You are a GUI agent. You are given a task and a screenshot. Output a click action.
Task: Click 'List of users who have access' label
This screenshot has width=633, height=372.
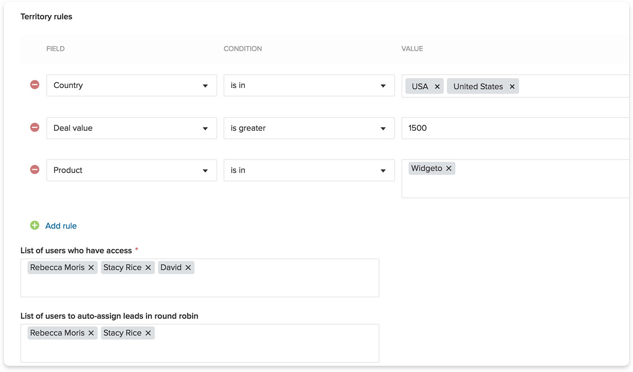pos(76,250)
